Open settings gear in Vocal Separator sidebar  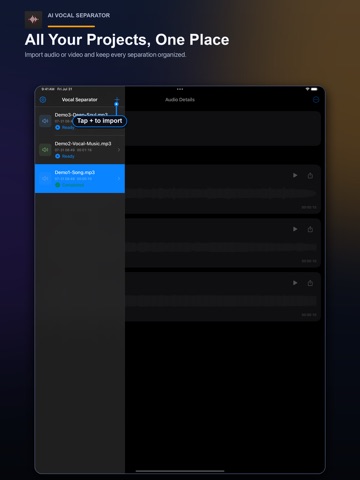tap(43, 100)
